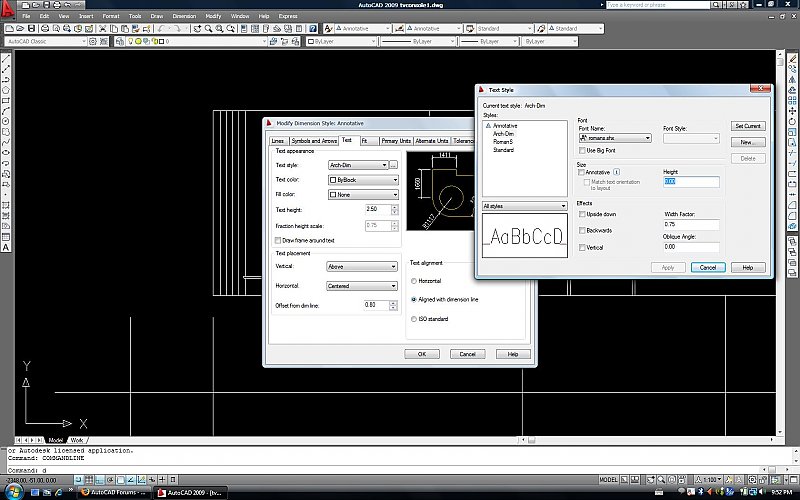Open the Dimension menu

click(184, 16)
